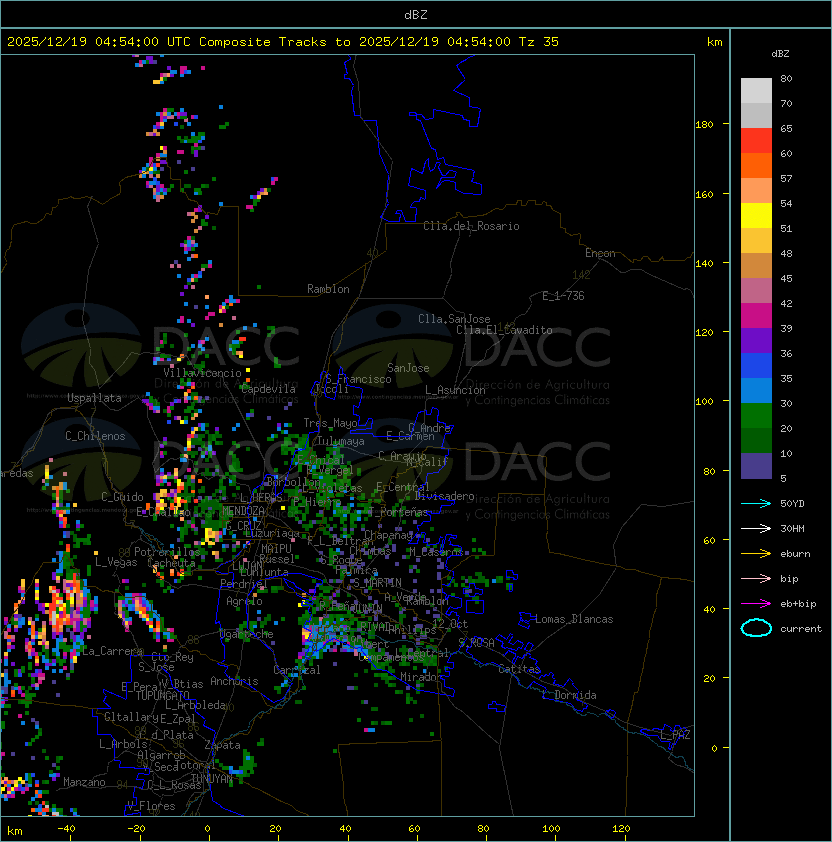The width and height of the screenshot is (832, 842).
Task: Click the intense yellow-orange storm cell near La_Carrera
Action: coord(64,609)
